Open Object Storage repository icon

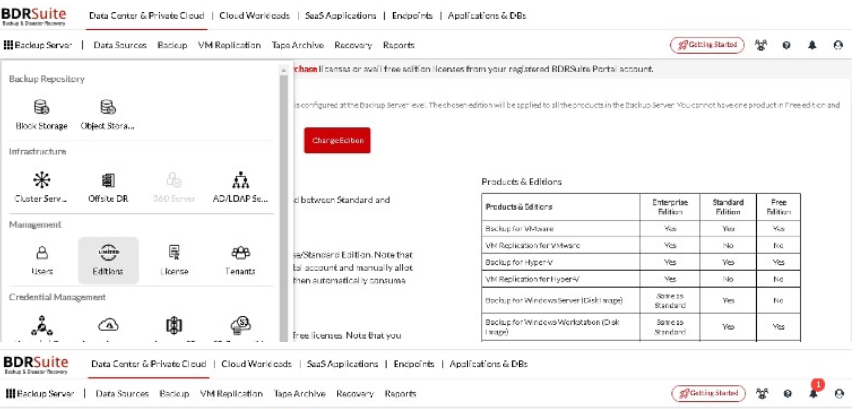[x=108, y=106]
